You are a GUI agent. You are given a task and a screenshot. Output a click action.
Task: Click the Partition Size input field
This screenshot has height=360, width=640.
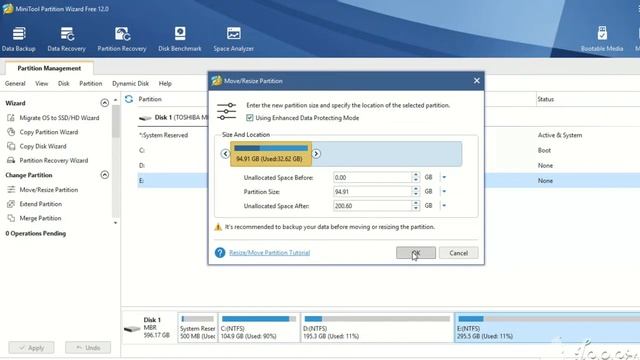pyautogui.click(x=372, y=191)
